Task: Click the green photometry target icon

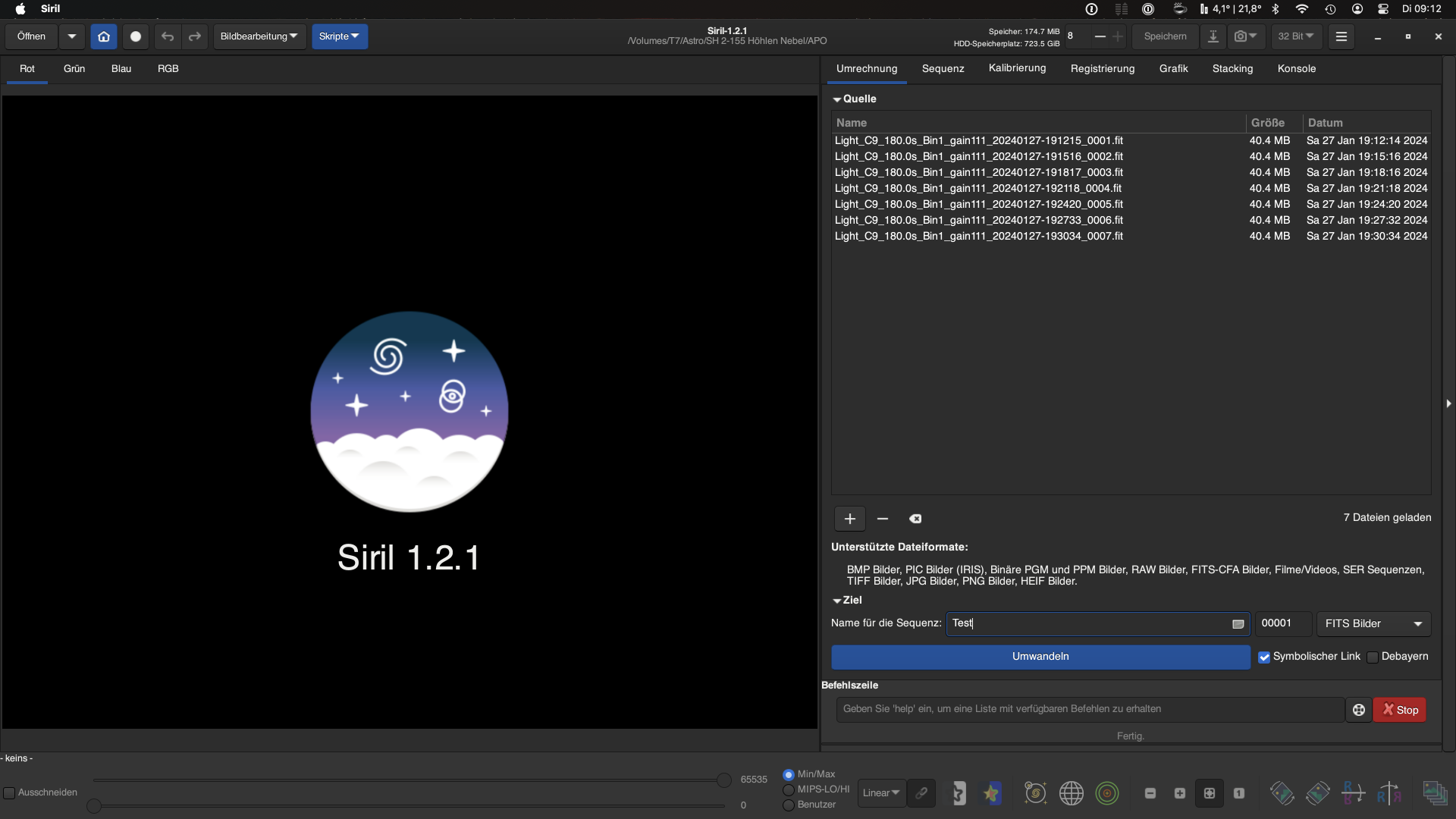Action: (x=1107, y=793)
